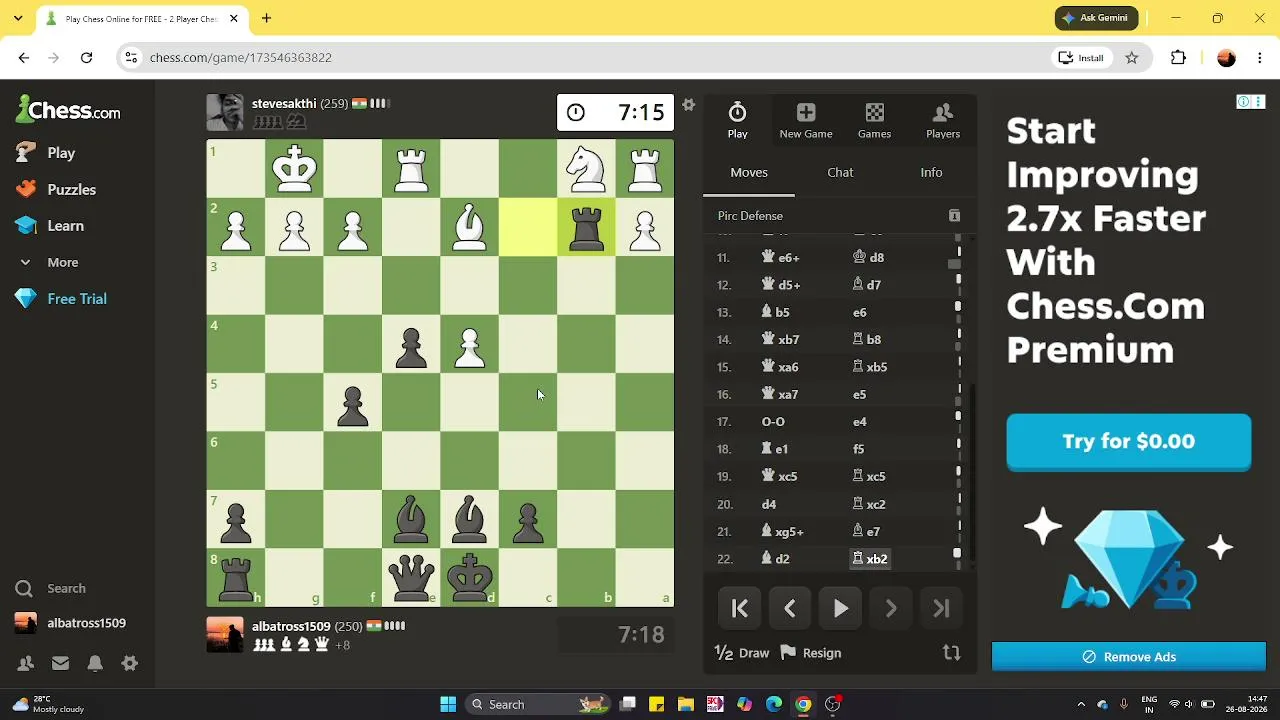
Task: Click the Ask Gemini button
Action: tap(1096, 18)
